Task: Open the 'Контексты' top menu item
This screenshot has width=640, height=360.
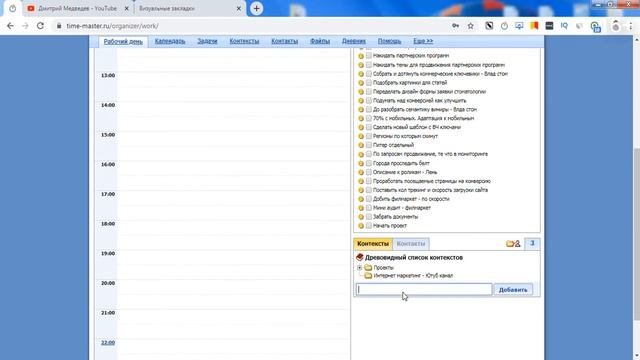Action: (x=244, y=41)
